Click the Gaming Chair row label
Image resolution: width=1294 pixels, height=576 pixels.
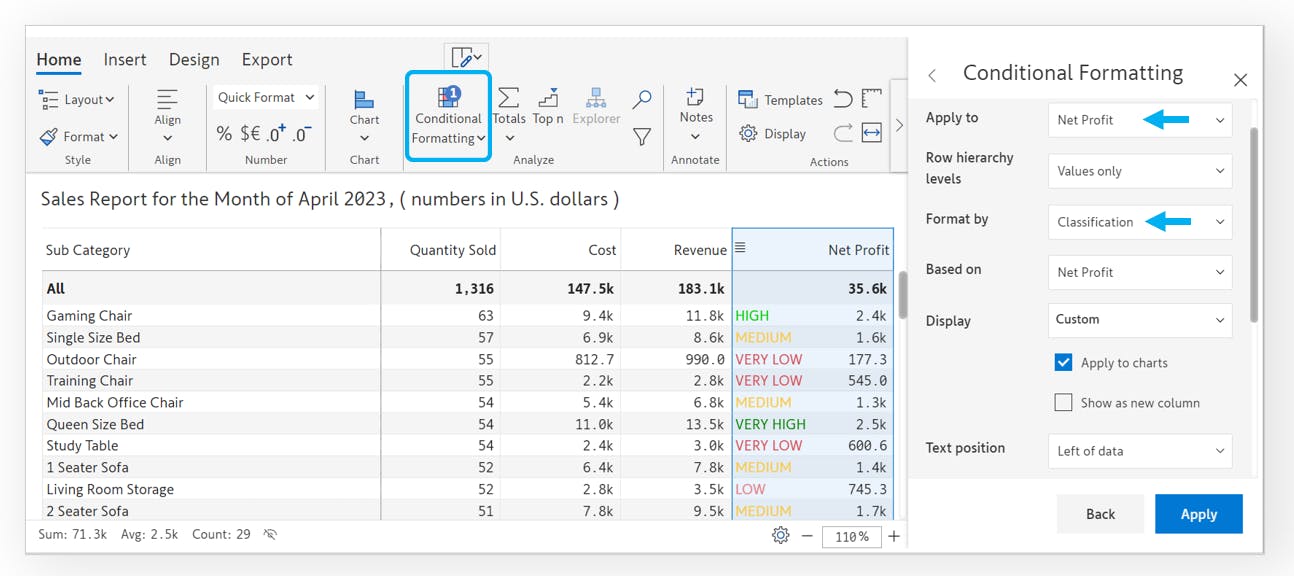(x=89, y=316)
